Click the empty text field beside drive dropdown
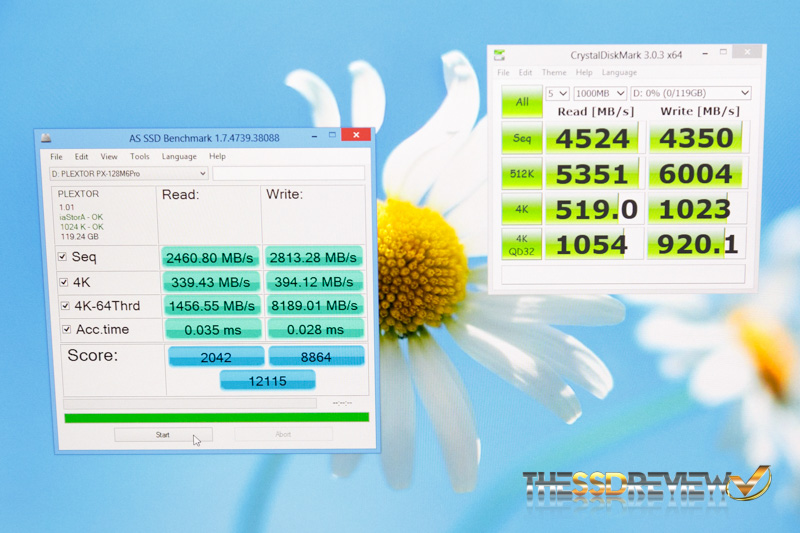 point(289,173)
